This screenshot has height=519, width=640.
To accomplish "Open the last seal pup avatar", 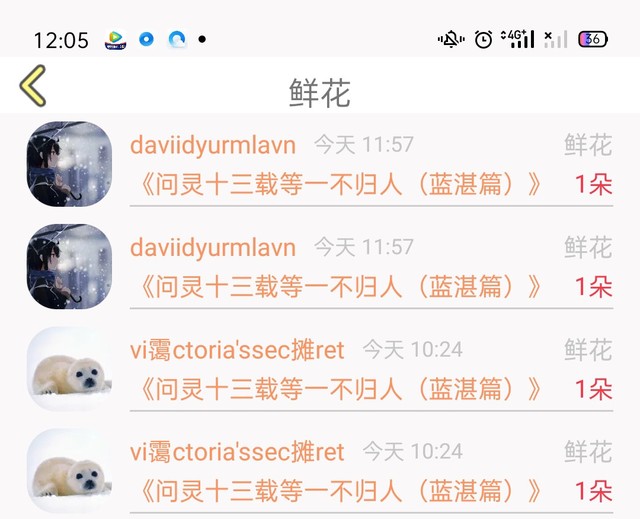I will tap(69, 471).
